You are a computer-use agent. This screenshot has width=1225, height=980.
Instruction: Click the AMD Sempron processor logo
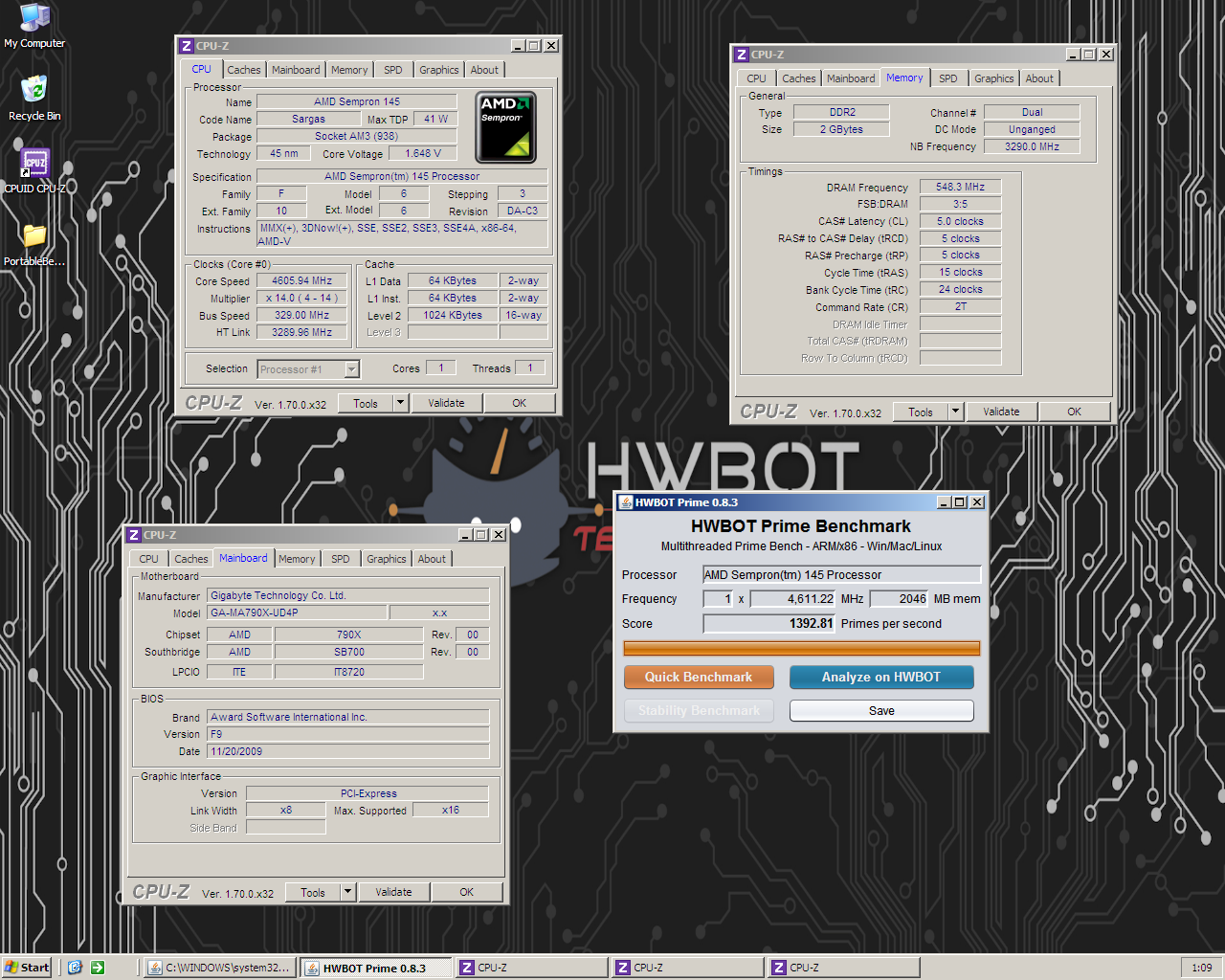coord(505,127)
